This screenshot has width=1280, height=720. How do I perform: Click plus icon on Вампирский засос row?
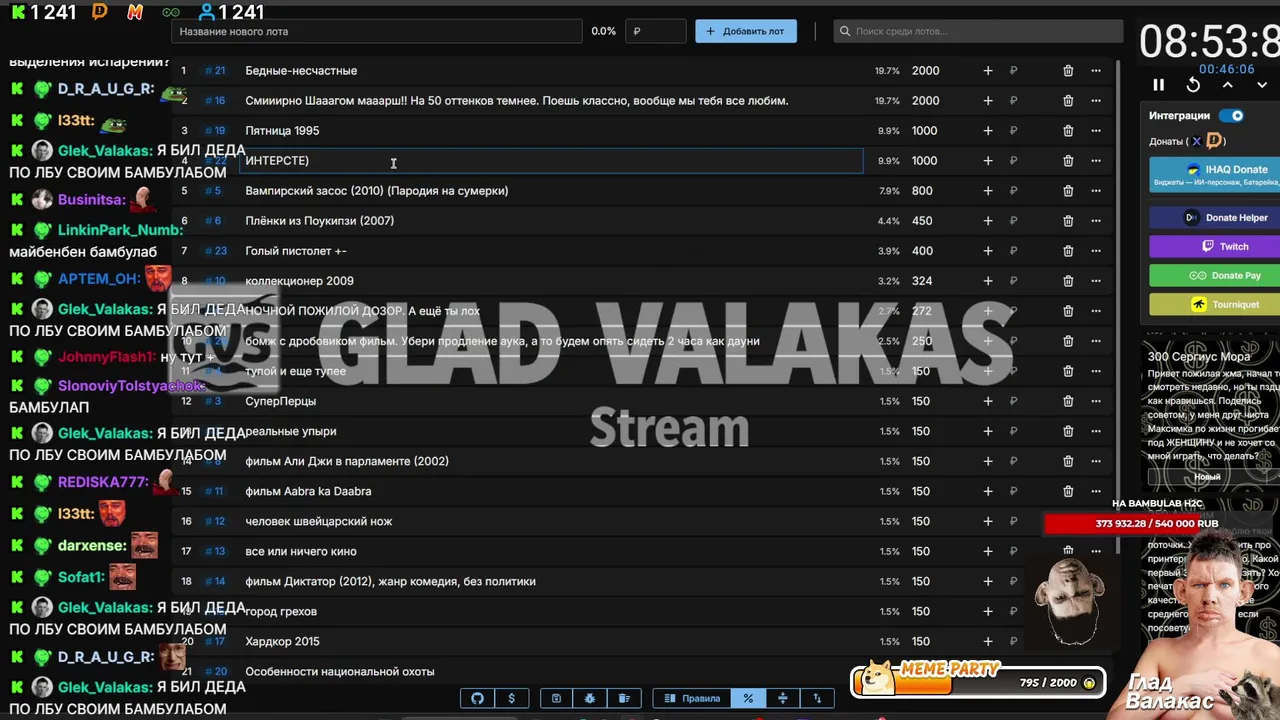[x=988, y=191]
